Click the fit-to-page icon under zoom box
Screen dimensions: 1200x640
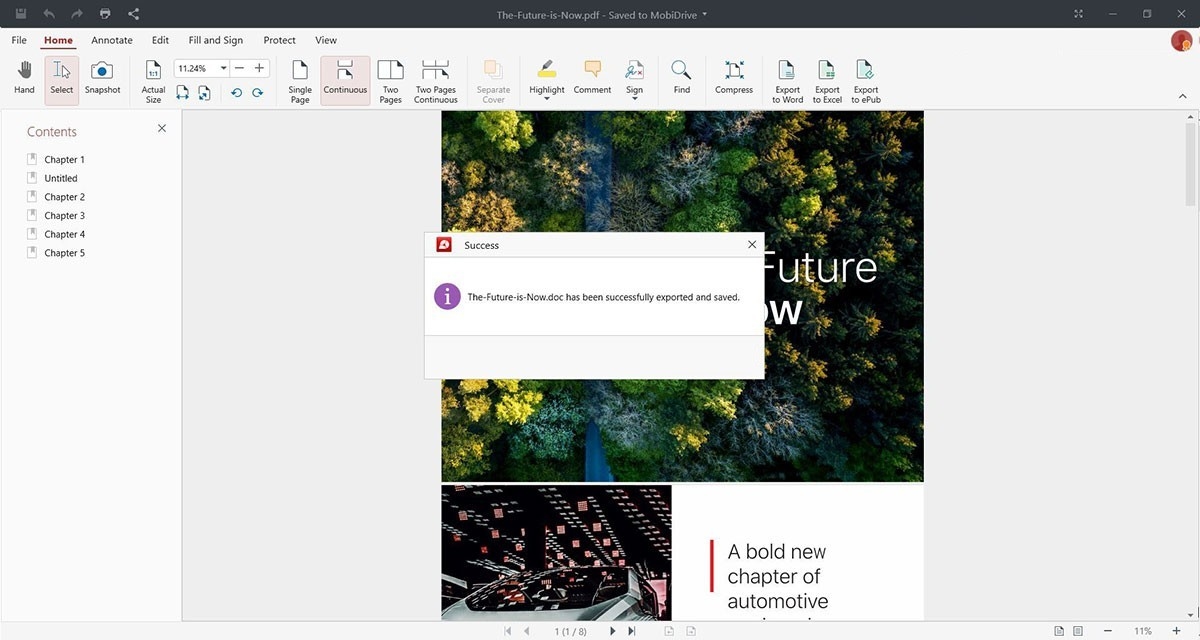point(204,92)
